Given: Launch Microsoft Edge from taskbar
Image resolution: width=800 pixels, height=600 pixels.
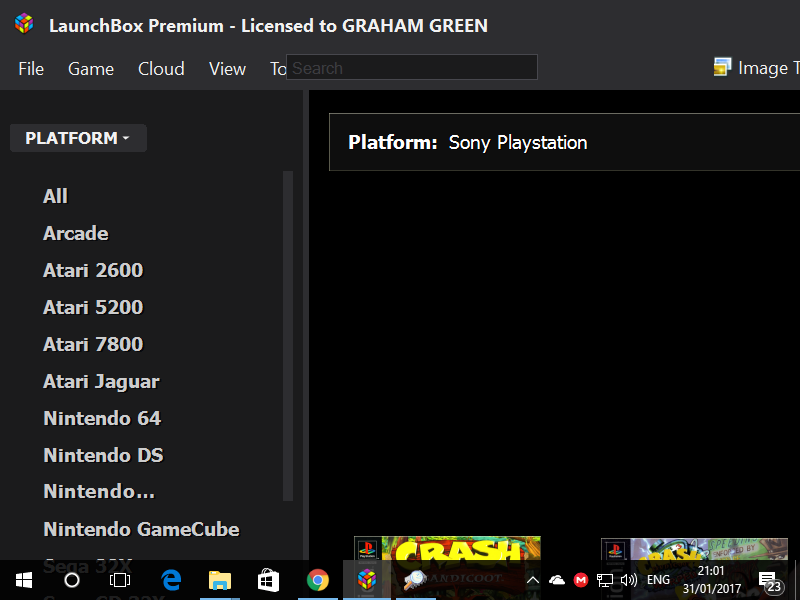Looking at the screenshot, I should point(171,580).
